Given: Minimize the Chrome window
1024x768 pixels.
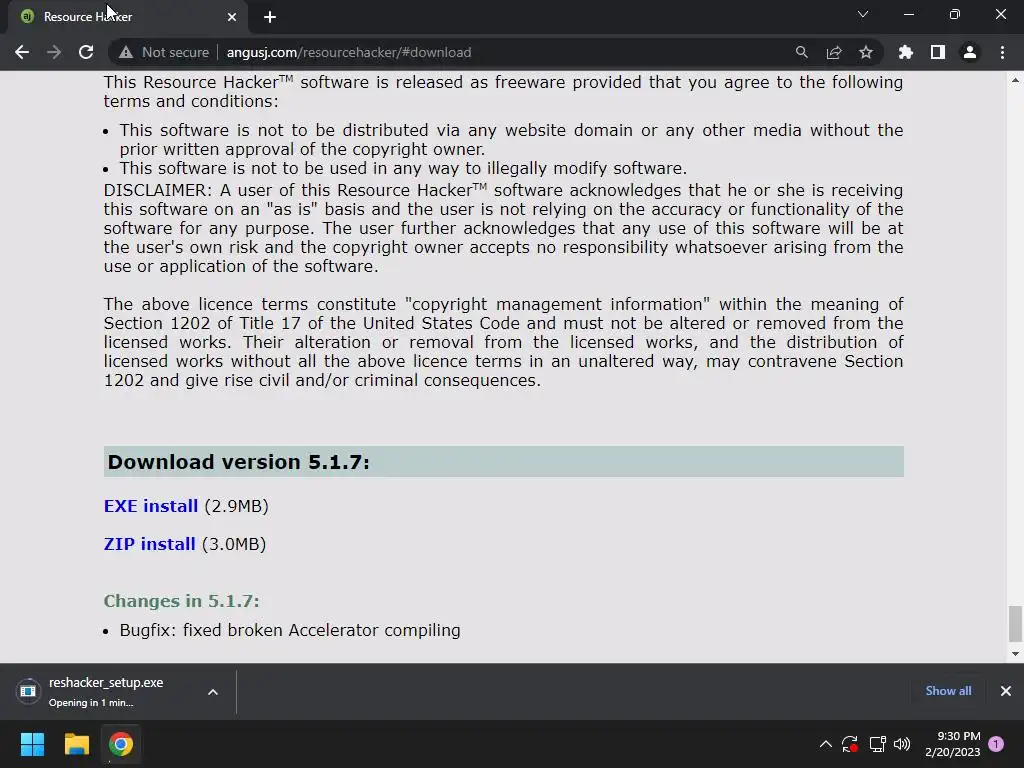Looking at the screenshot, I should tap(908, 14).
